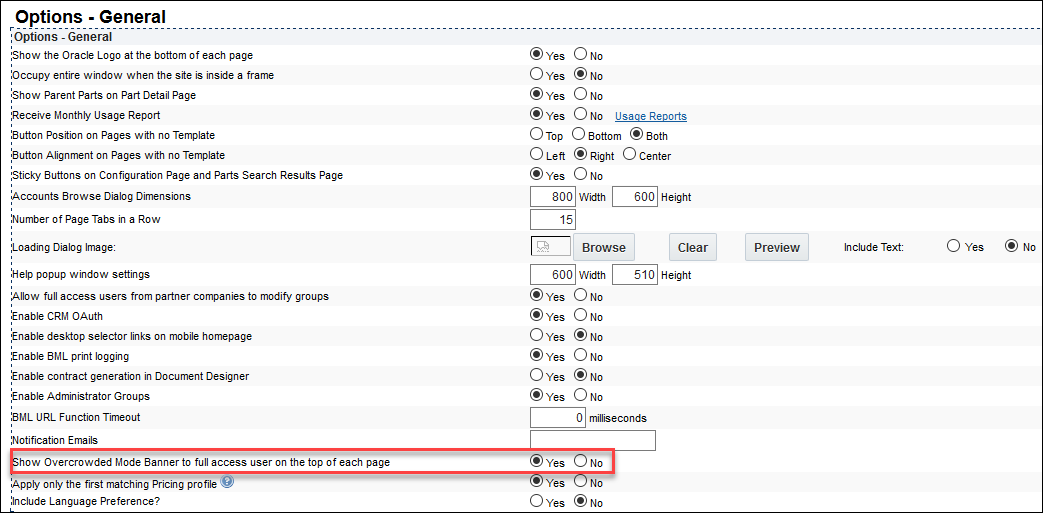Open the Pricing profile help icon

225,482
